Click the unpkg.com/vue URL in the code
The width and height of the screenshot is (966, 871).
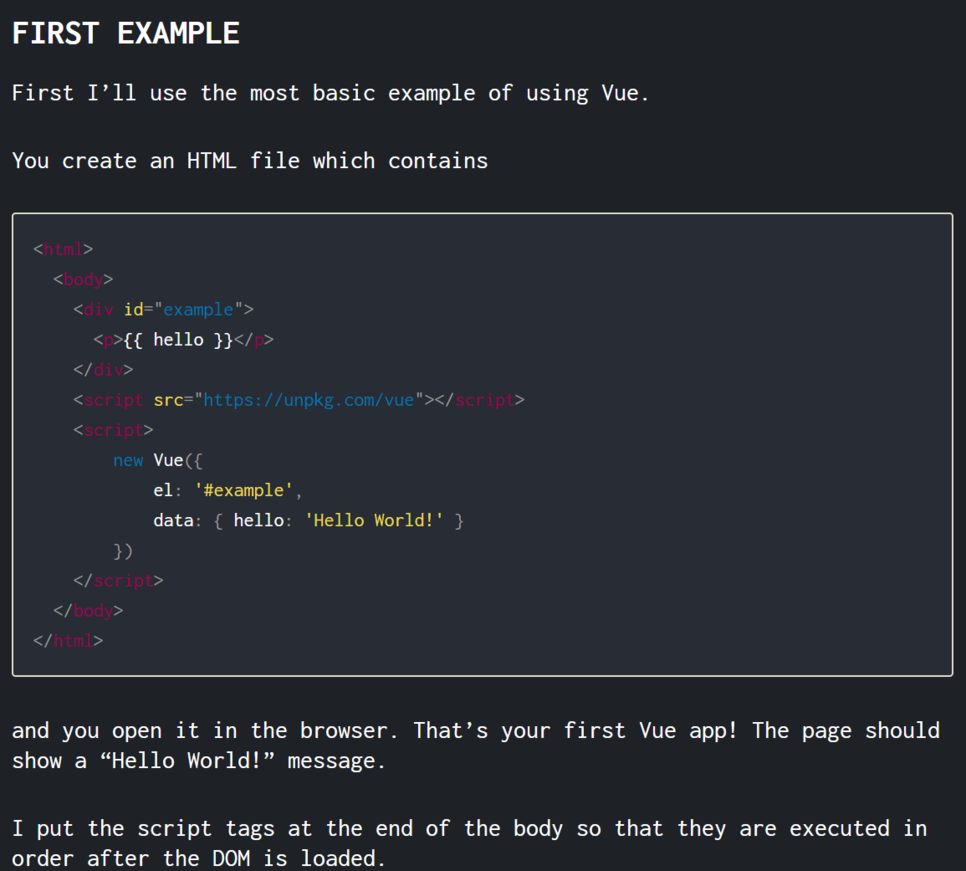(x=309, y=400)
